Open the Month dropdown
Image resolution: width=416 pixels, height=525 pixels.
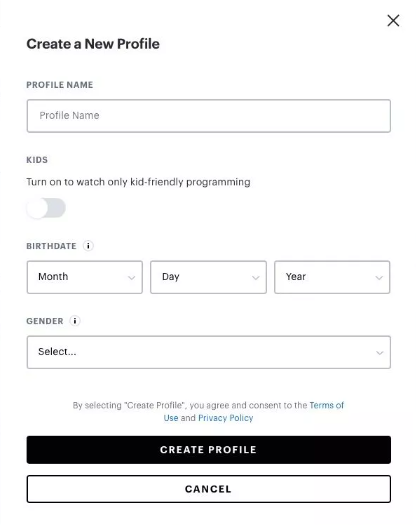click(85, 277)
